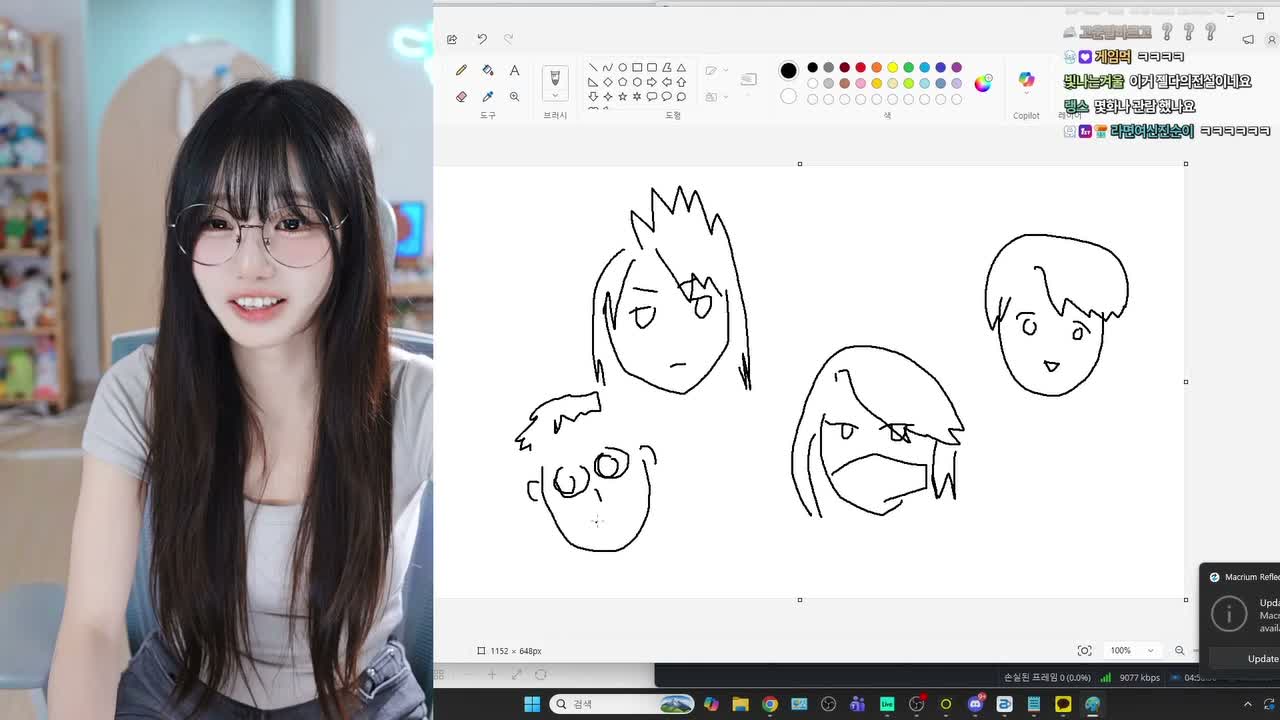Select the Eraser tool
This screenshot has height=720, width=1280.
point(461,97)
